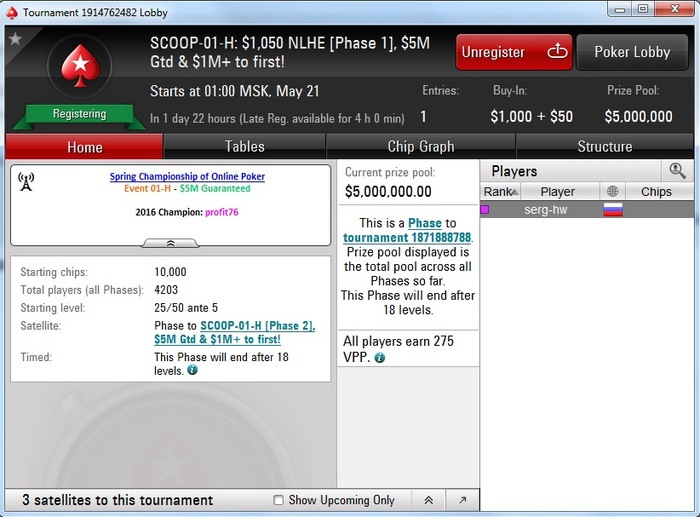Click the players search magnifier icon
Viewport: 700px width, 517px height.
click(677, 171)
